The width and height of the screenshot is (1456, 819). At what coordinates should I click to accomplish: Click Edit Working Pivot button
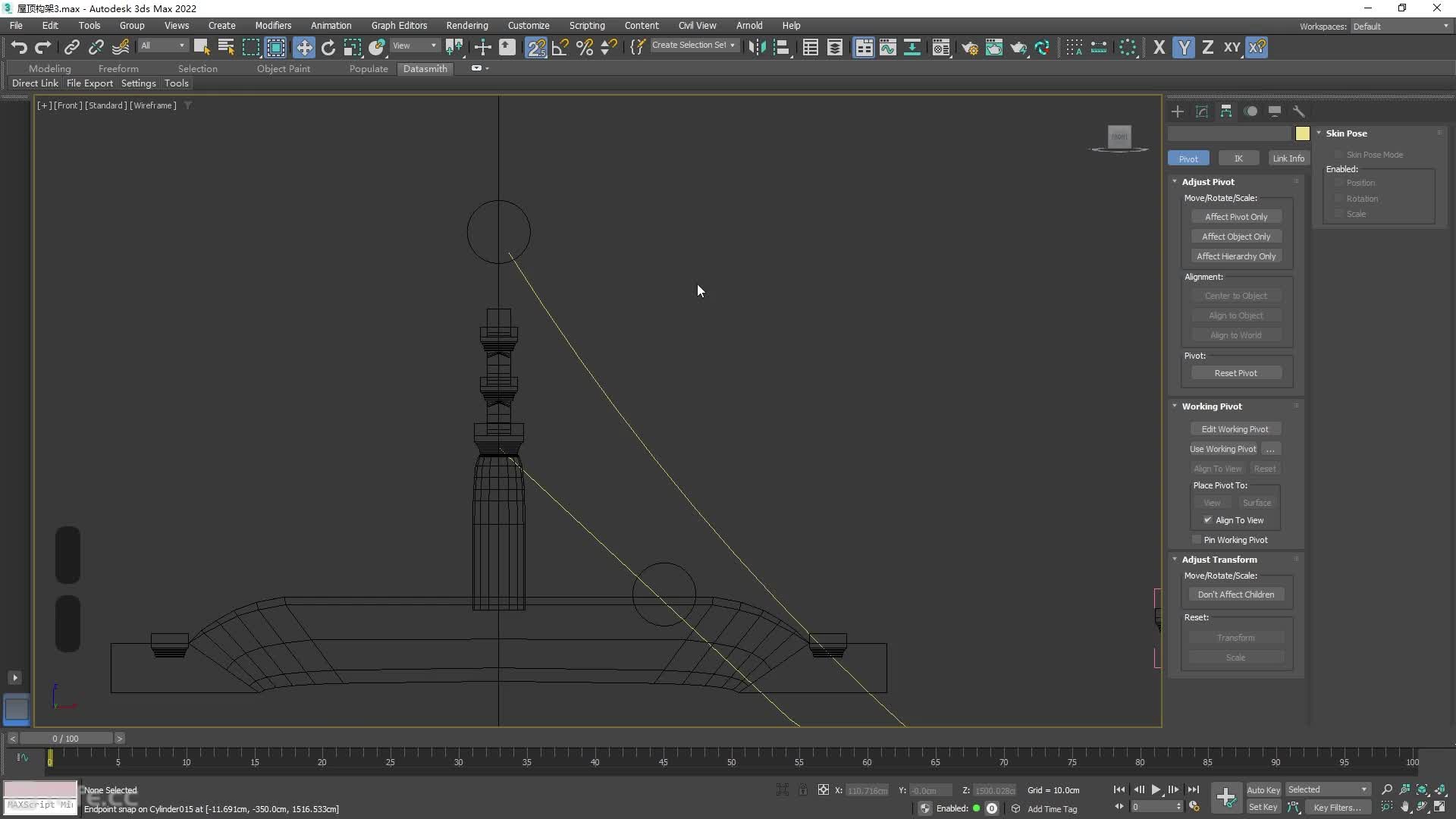click(x=1235, y=429)
